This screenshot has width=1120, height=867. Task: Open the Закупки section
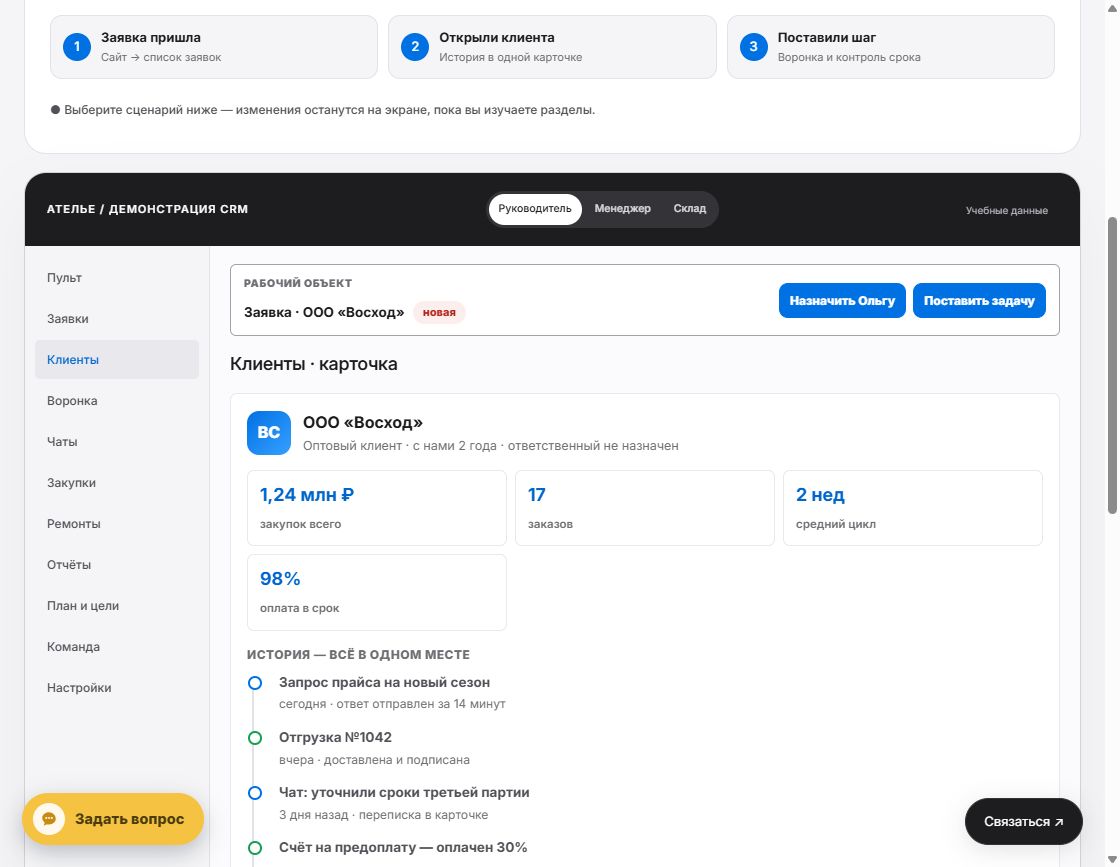click(117, 483)
